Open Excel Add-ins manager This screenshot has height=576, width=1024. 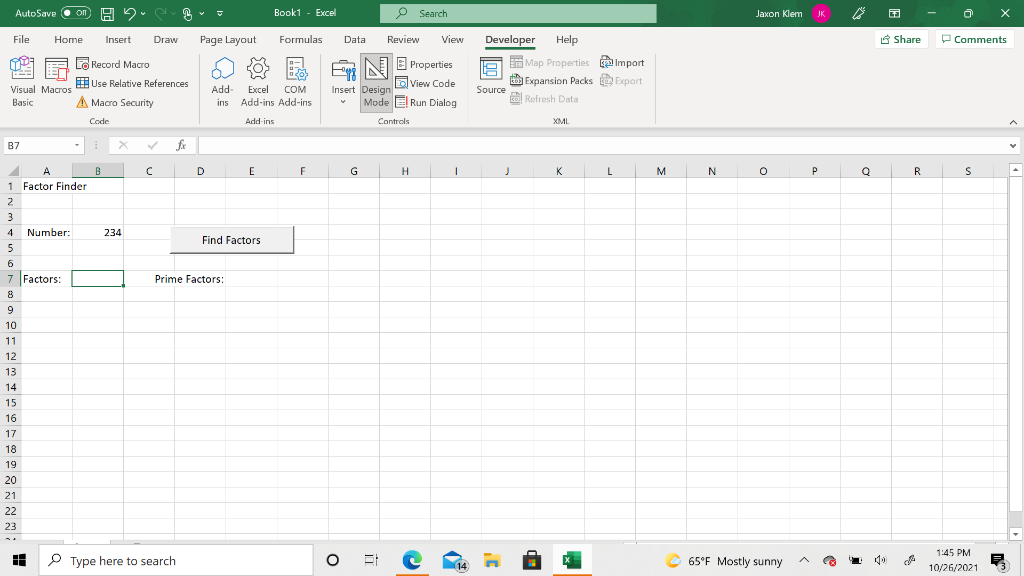(x=257, y=82)
